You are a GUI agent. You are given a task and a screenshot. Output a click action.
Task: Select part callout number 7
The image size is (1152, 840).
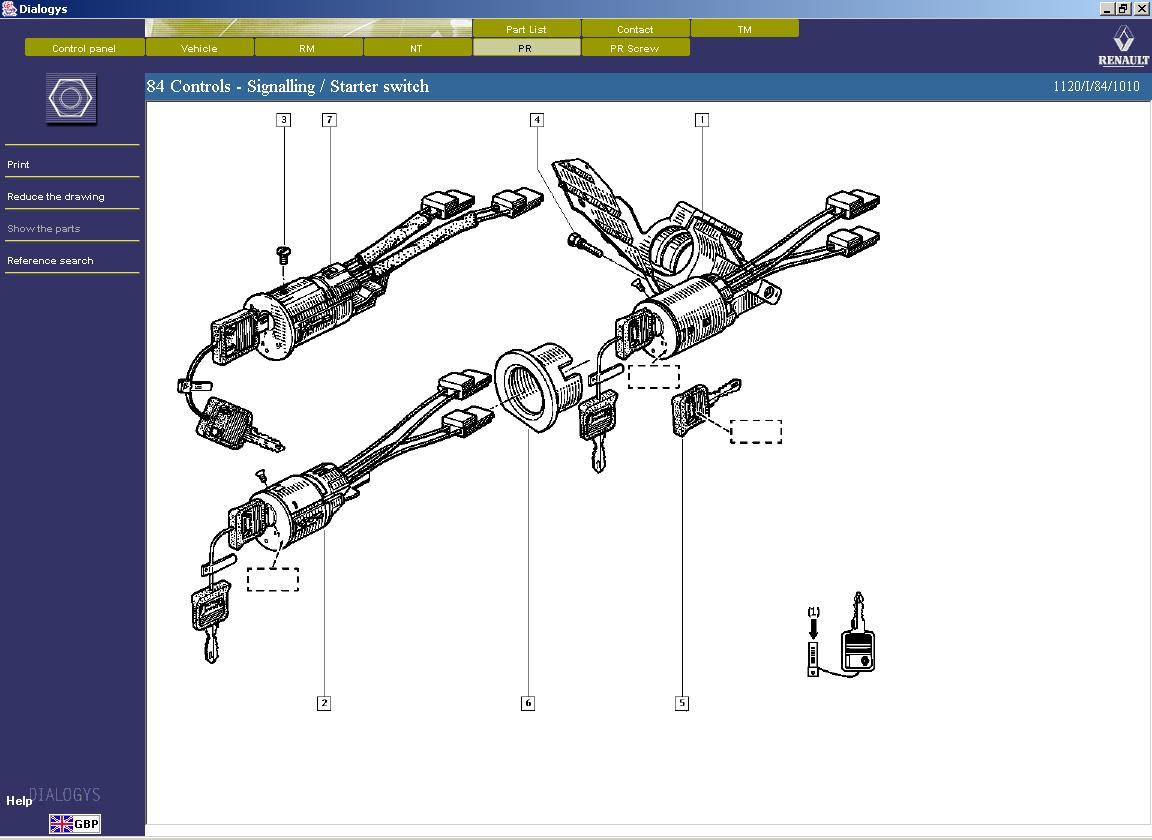[329, 120]
